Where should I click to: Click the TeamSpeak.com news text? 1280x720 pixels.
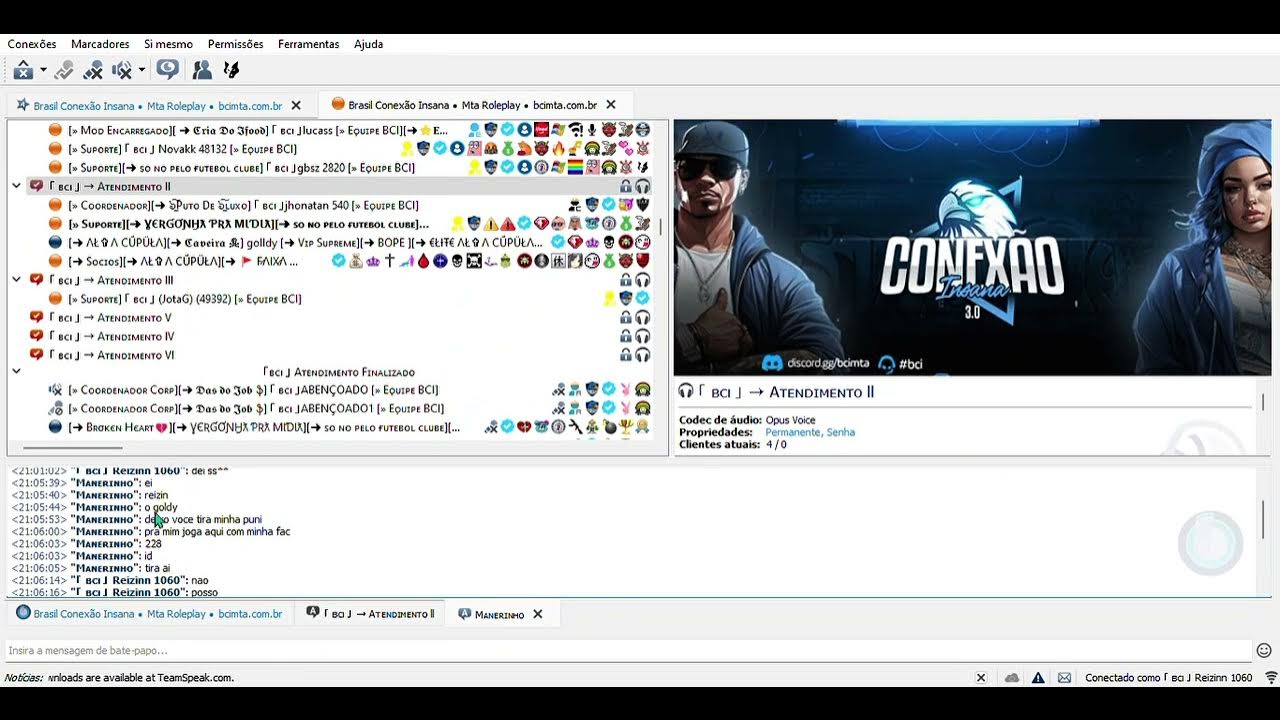click(x=140, y=677)
